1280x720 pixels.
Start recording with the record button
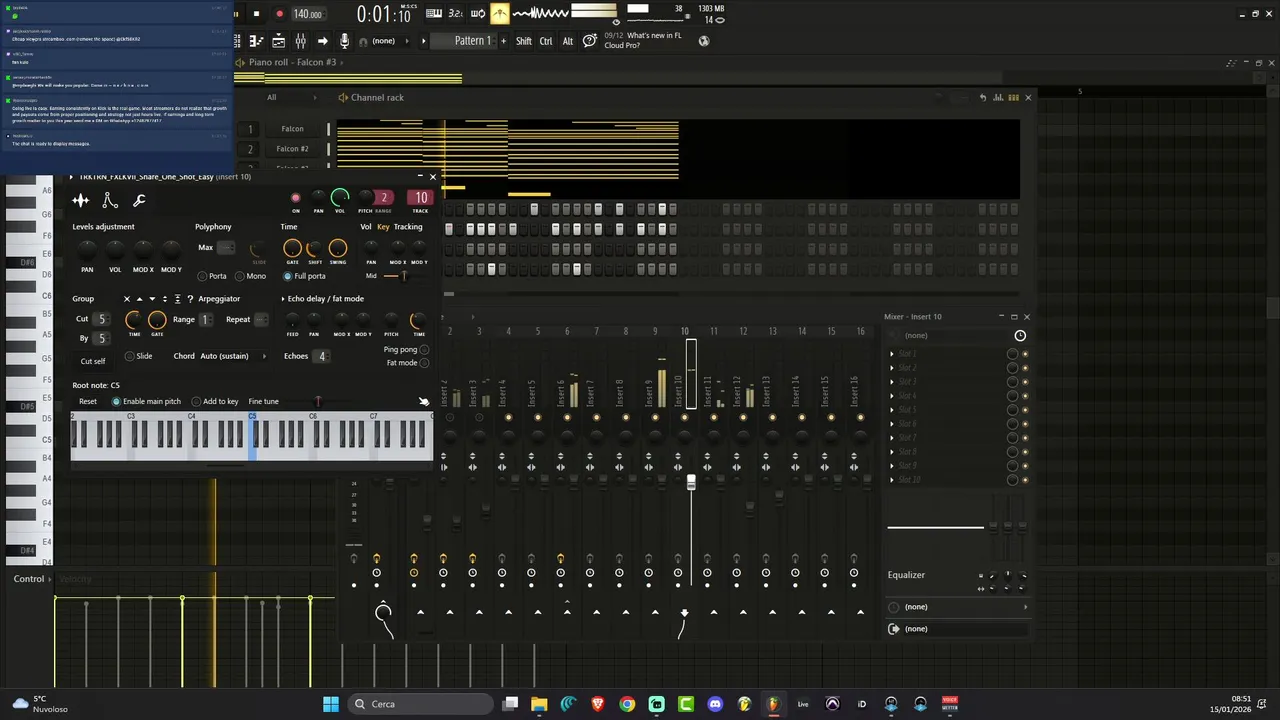click(279, 14)
